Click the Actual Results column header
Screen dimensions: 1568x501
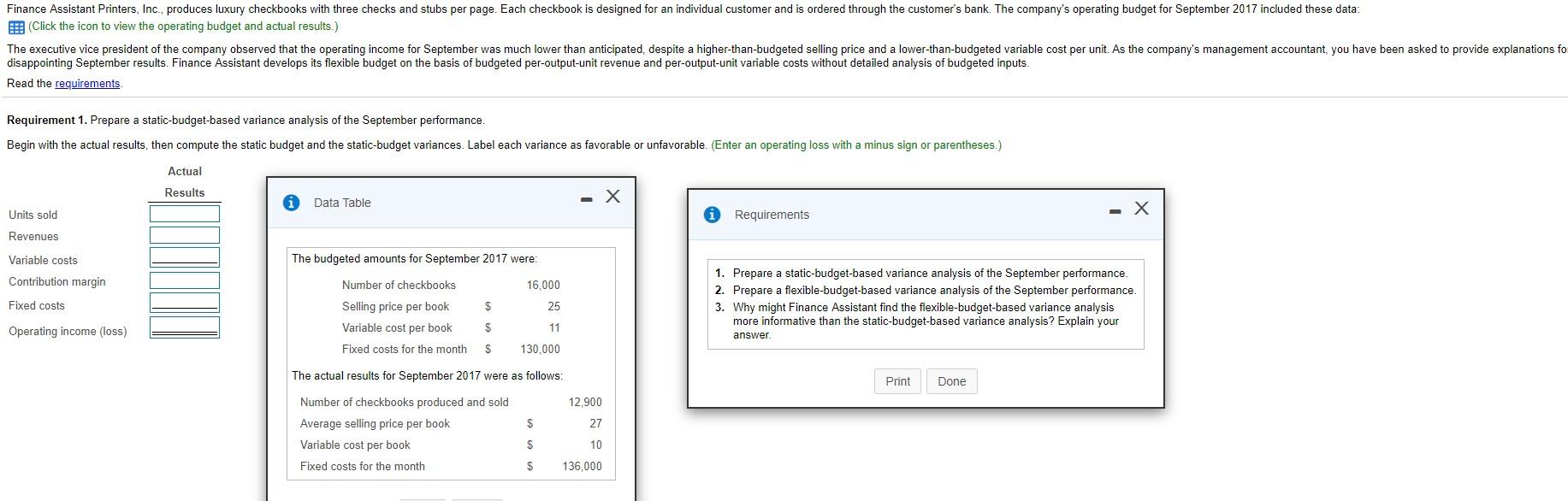coord(185,182)
